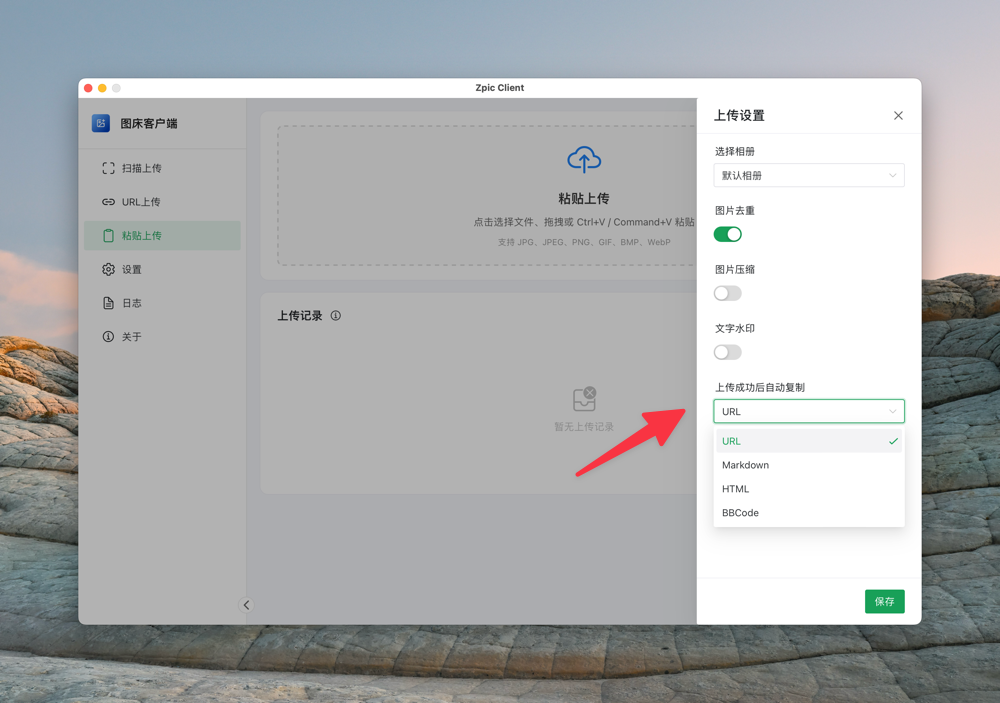
Task: Open the 选择相册 album dropdown
Action: pyautogui.click(x=808, y=175)
